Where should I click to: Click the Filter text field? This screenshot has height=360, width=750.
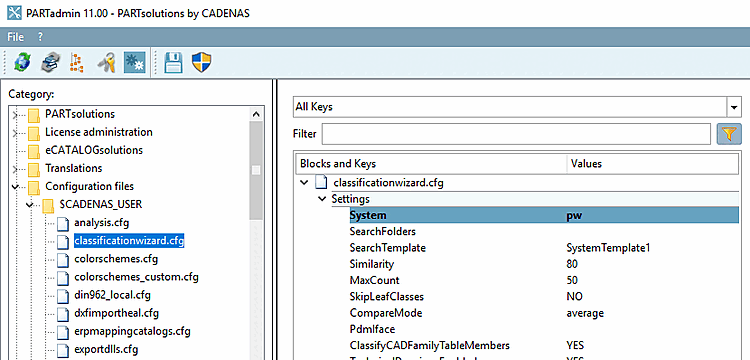click(516, 134)
